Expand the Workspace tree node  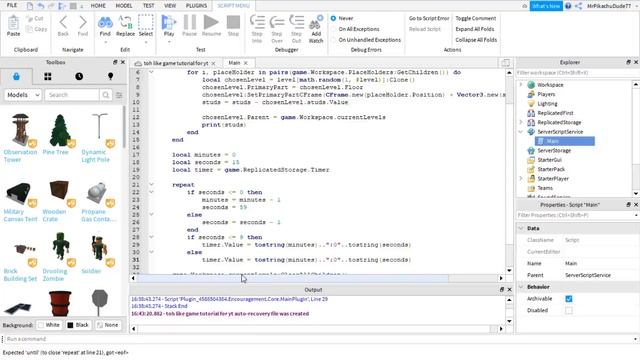point(521,85)
